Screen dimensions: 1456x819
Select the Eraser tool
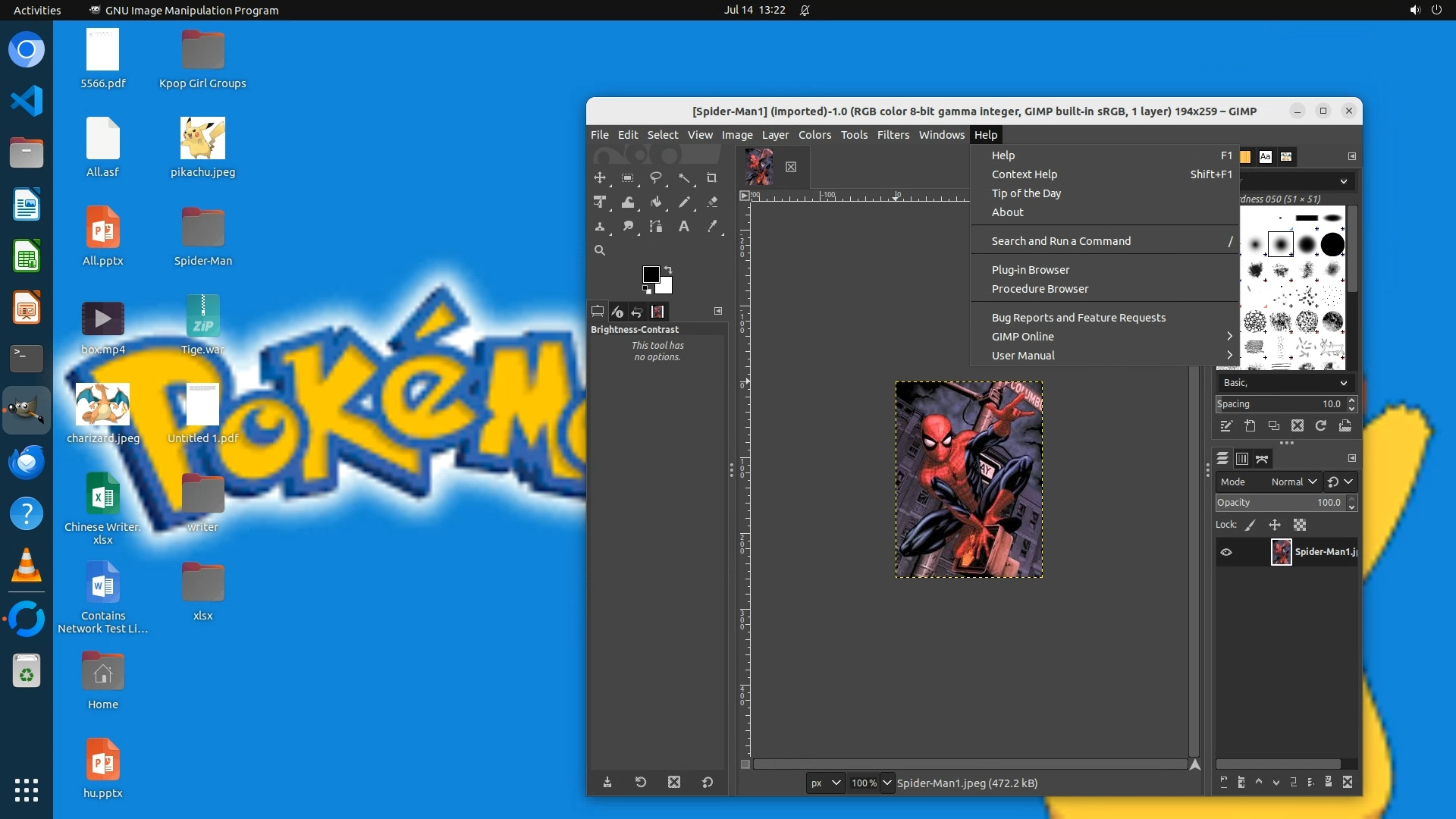point(712,202)
